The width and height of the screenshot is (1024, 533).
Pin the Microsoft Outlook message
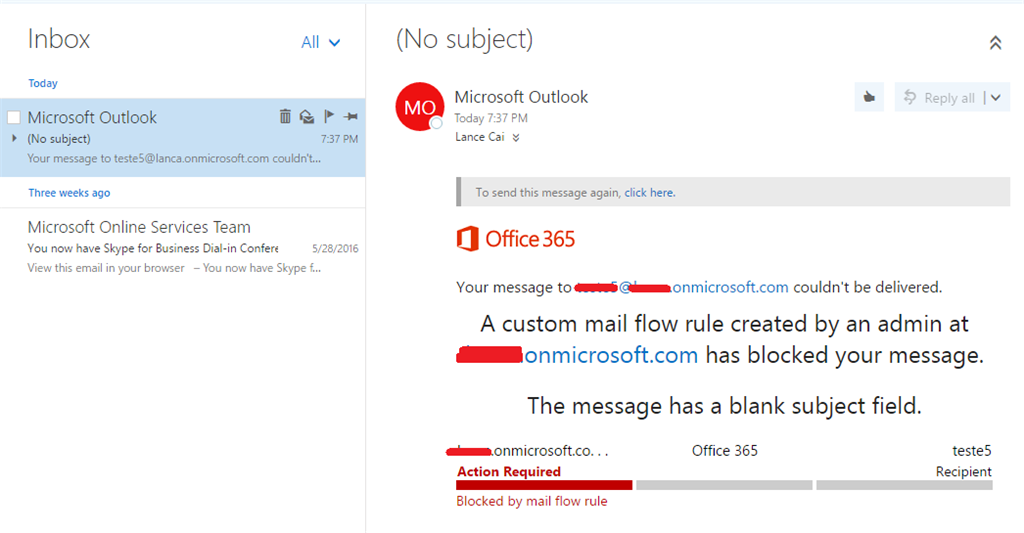click(350, 117)
